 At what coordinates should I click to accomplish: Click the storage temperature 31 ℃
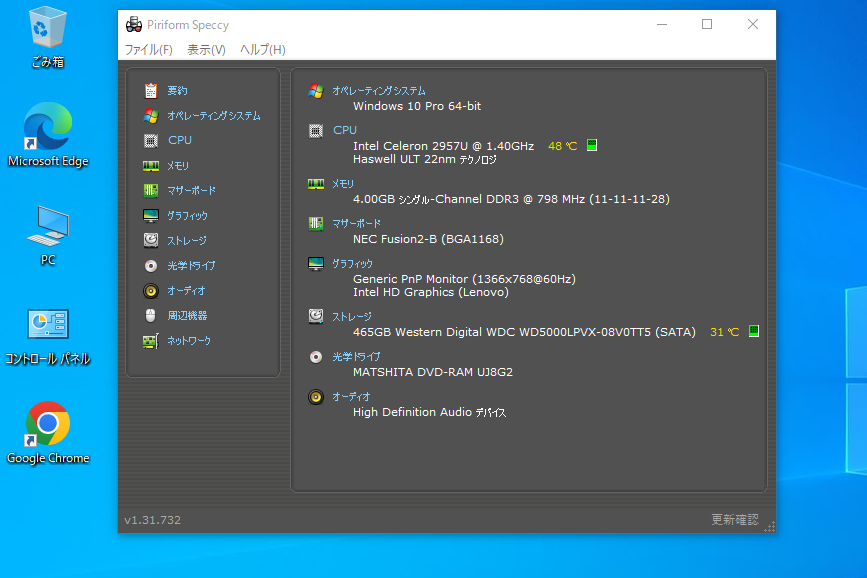point(724,332)
